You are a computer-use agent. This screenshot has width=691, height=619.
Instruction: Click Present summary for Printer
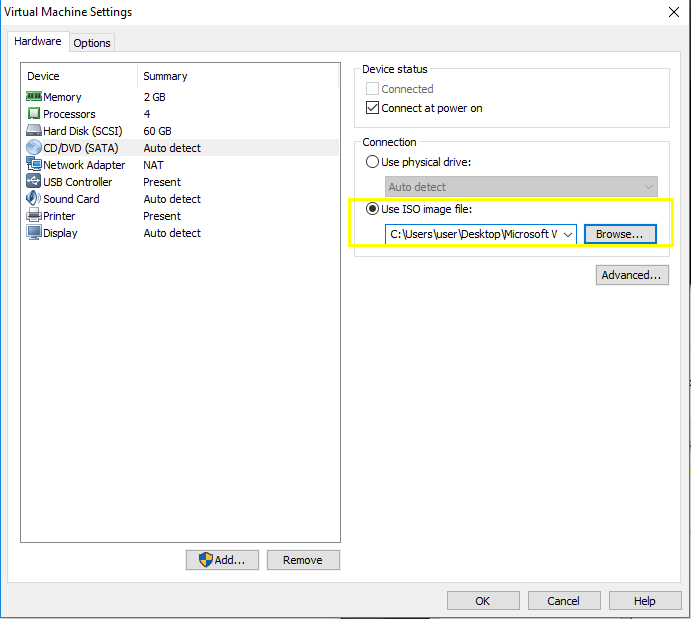tap(162, 216)
